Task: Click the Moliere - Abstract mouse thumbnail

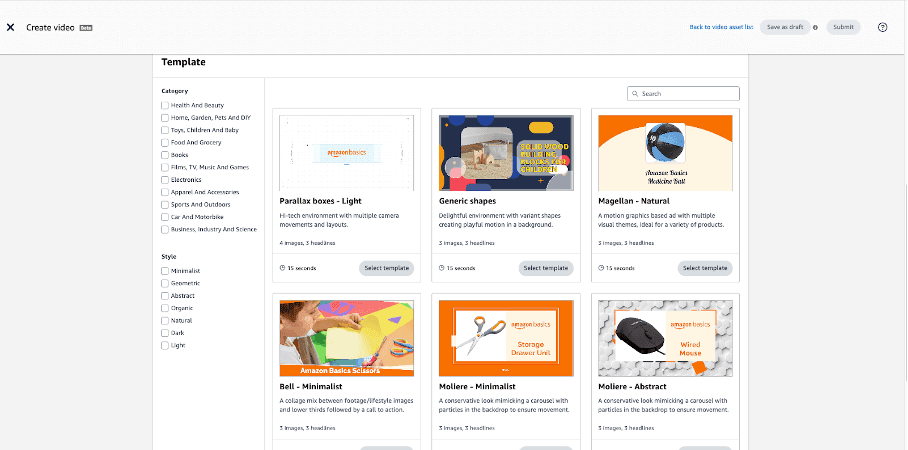Action: tap(665, 337)
